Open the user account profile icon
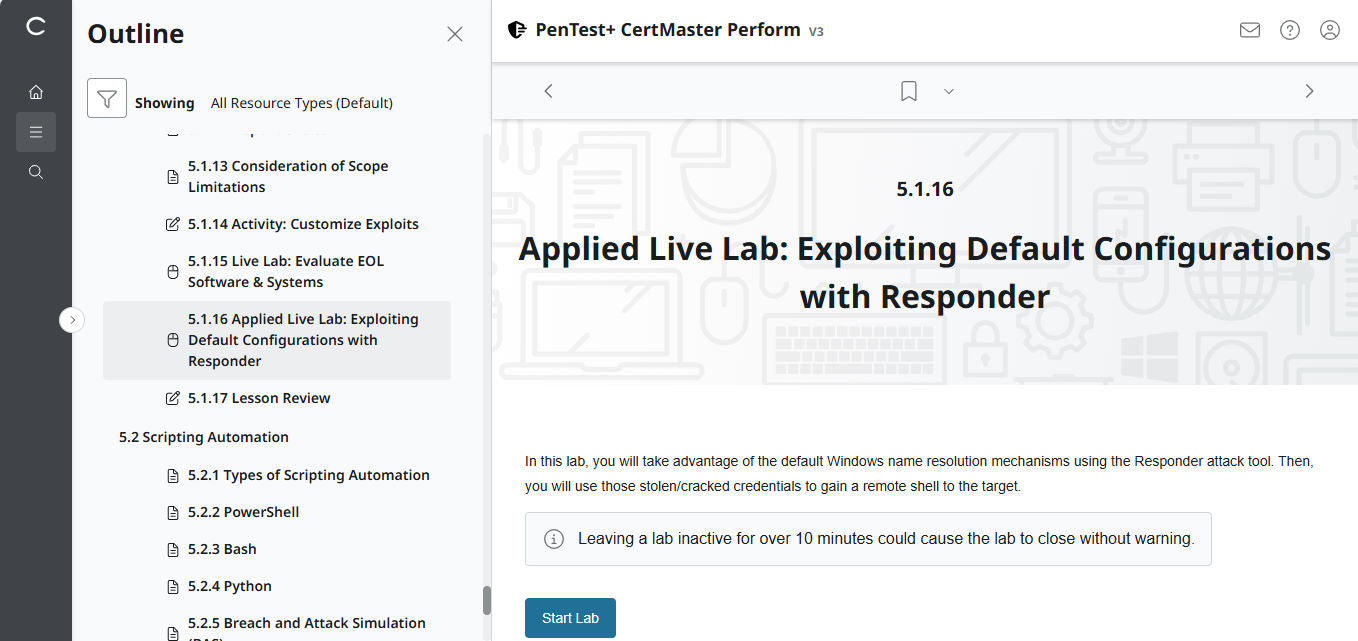 point(1329,30)
